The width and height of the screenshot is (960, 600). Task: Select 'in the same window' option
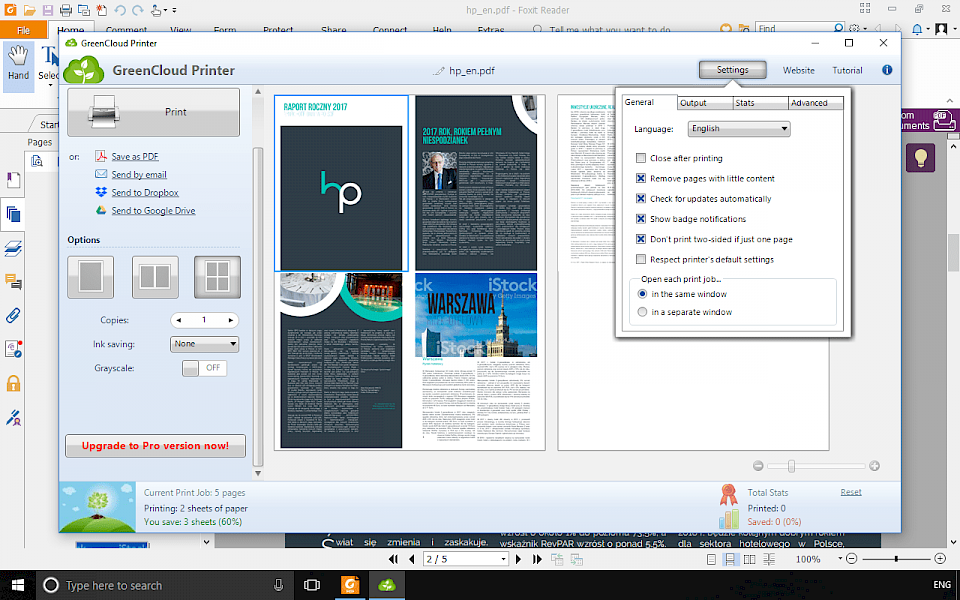642,294
